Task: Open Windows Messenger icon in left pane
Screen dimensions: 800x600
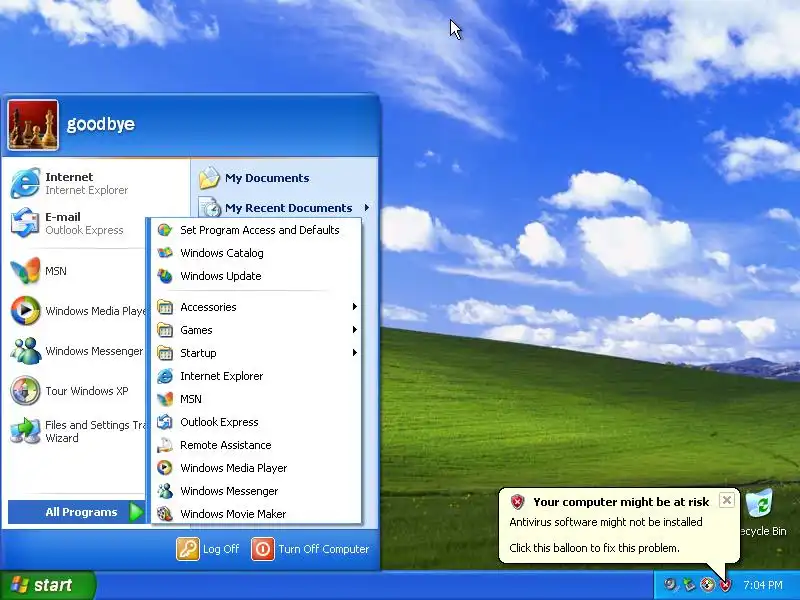Action: pos(25,351)
